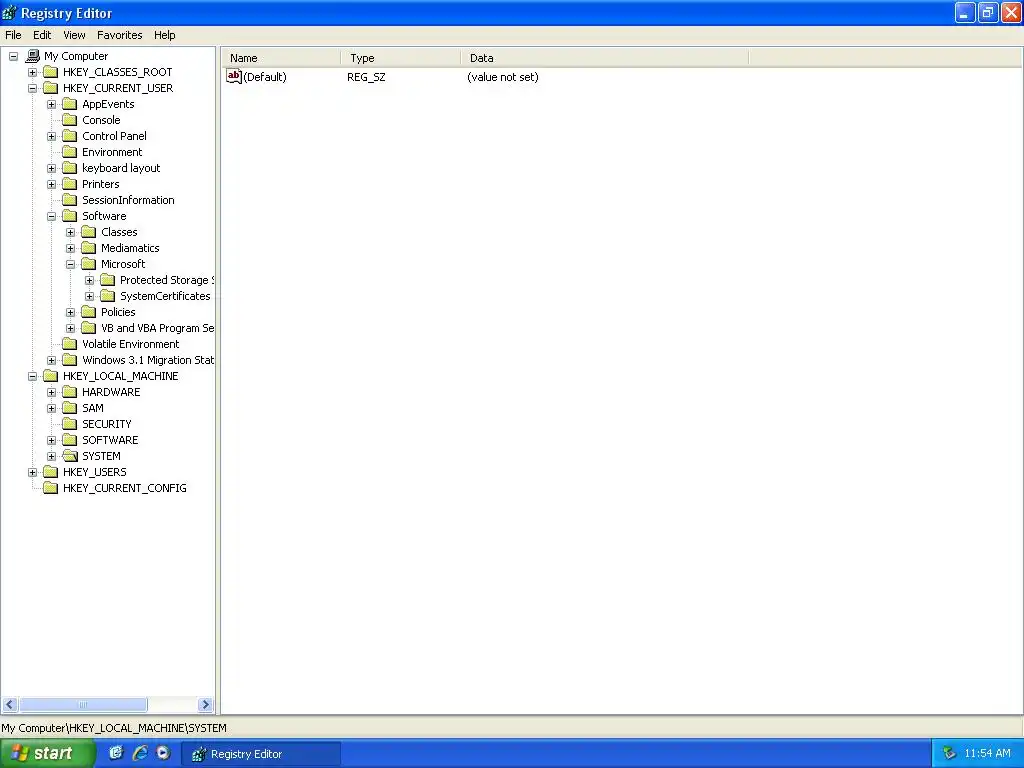Click the SessionInformation folder icon

(x=69, y=200)
